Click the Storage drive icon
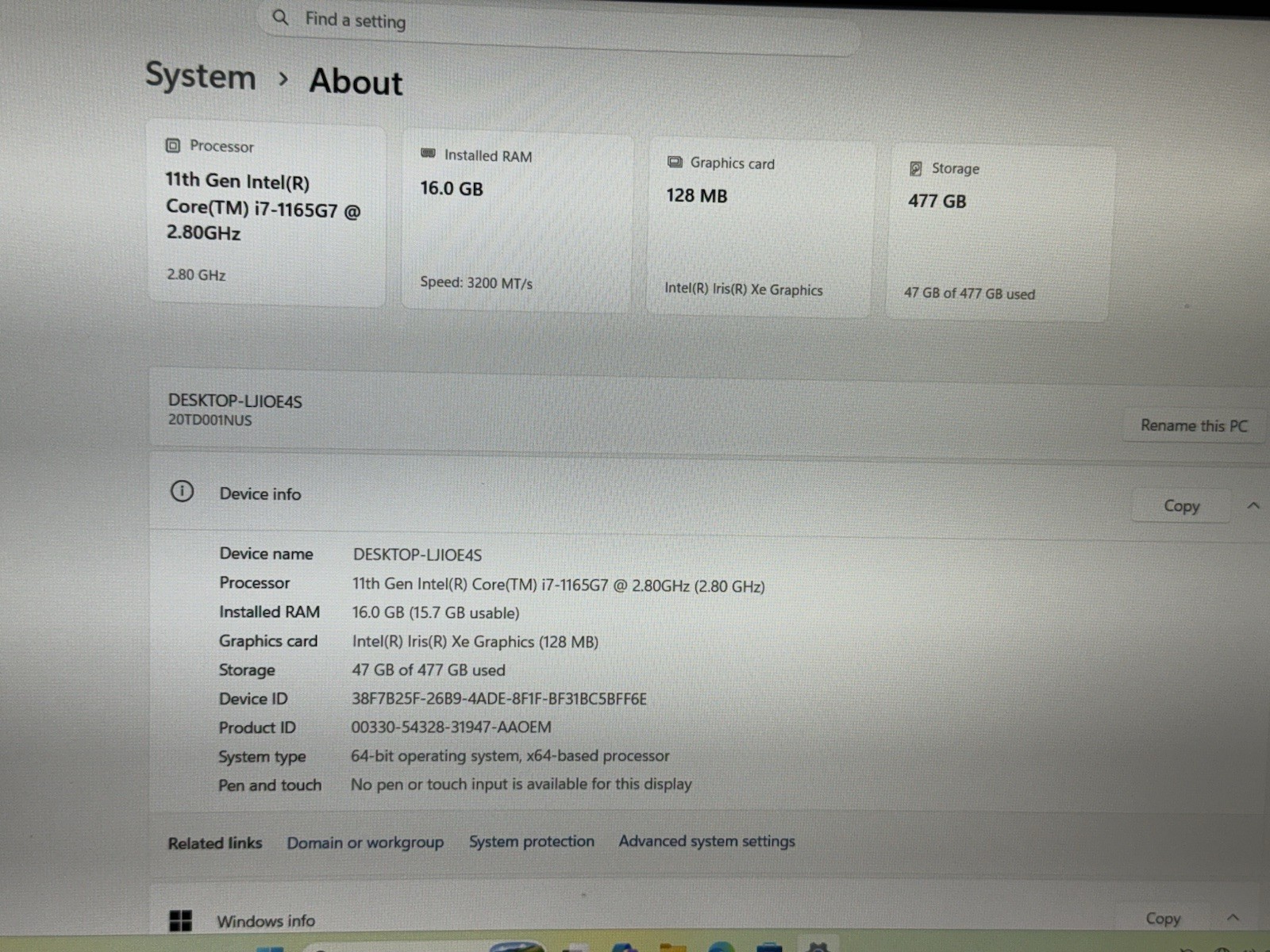1270x952 pixels. (x=915, y=168)
